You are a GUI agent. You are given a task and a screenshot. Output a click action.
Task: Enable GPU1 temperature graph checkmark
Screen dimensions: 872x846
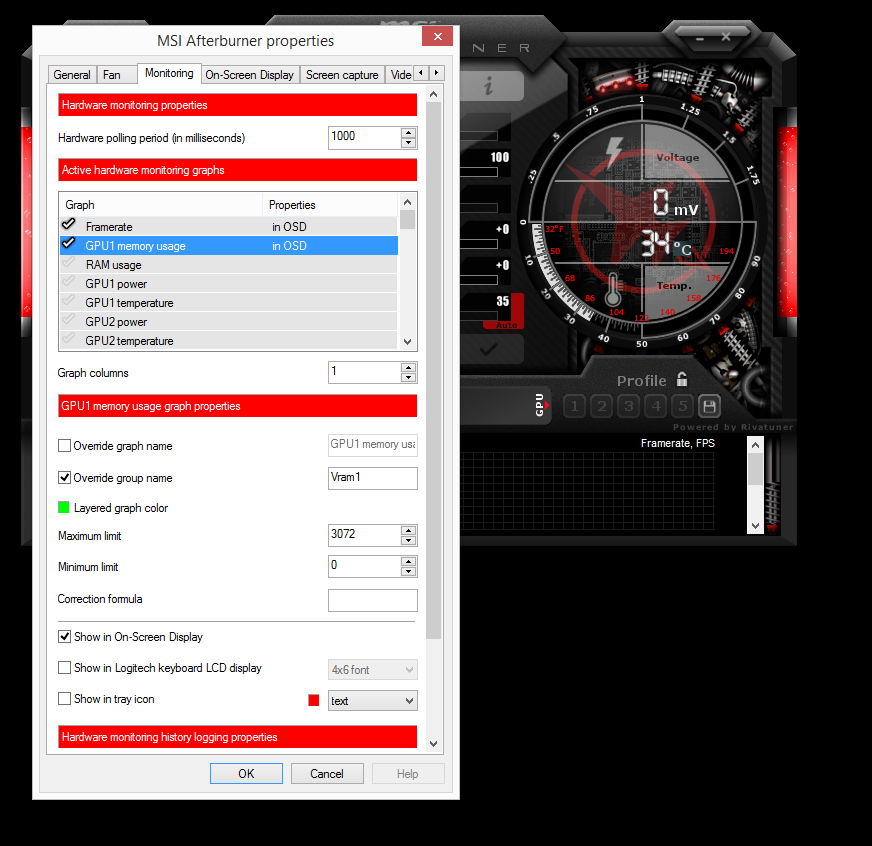point(68,300)
